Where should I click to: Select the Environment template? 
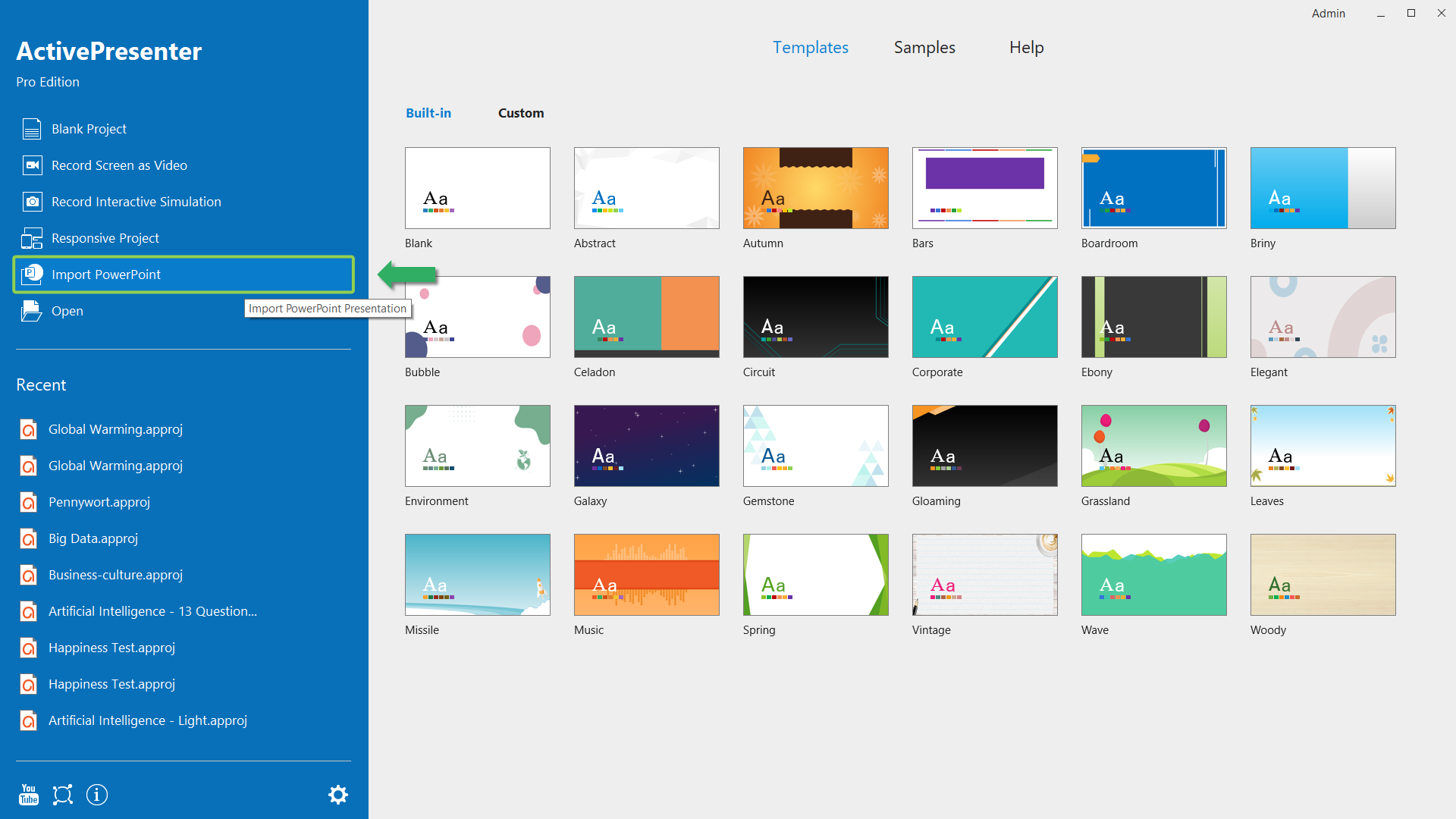tap(478, 446)
